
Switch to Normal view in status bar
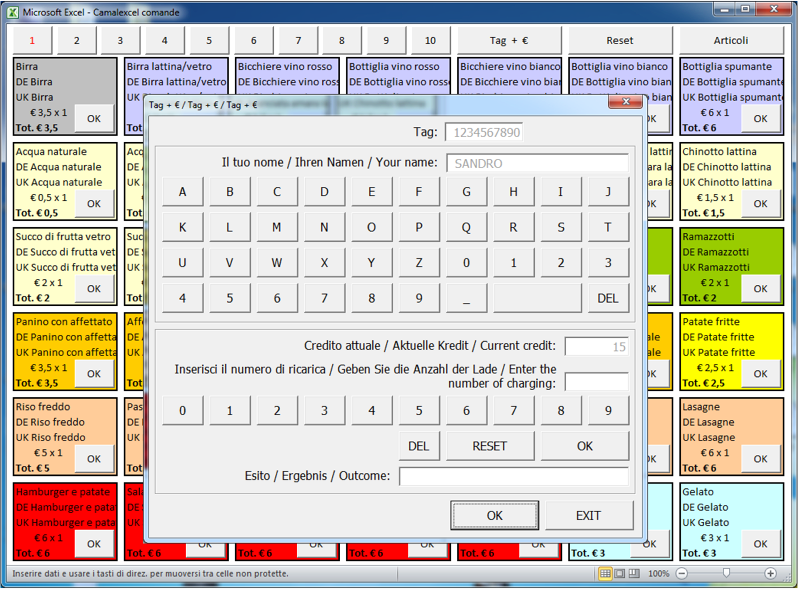[605, 574]
